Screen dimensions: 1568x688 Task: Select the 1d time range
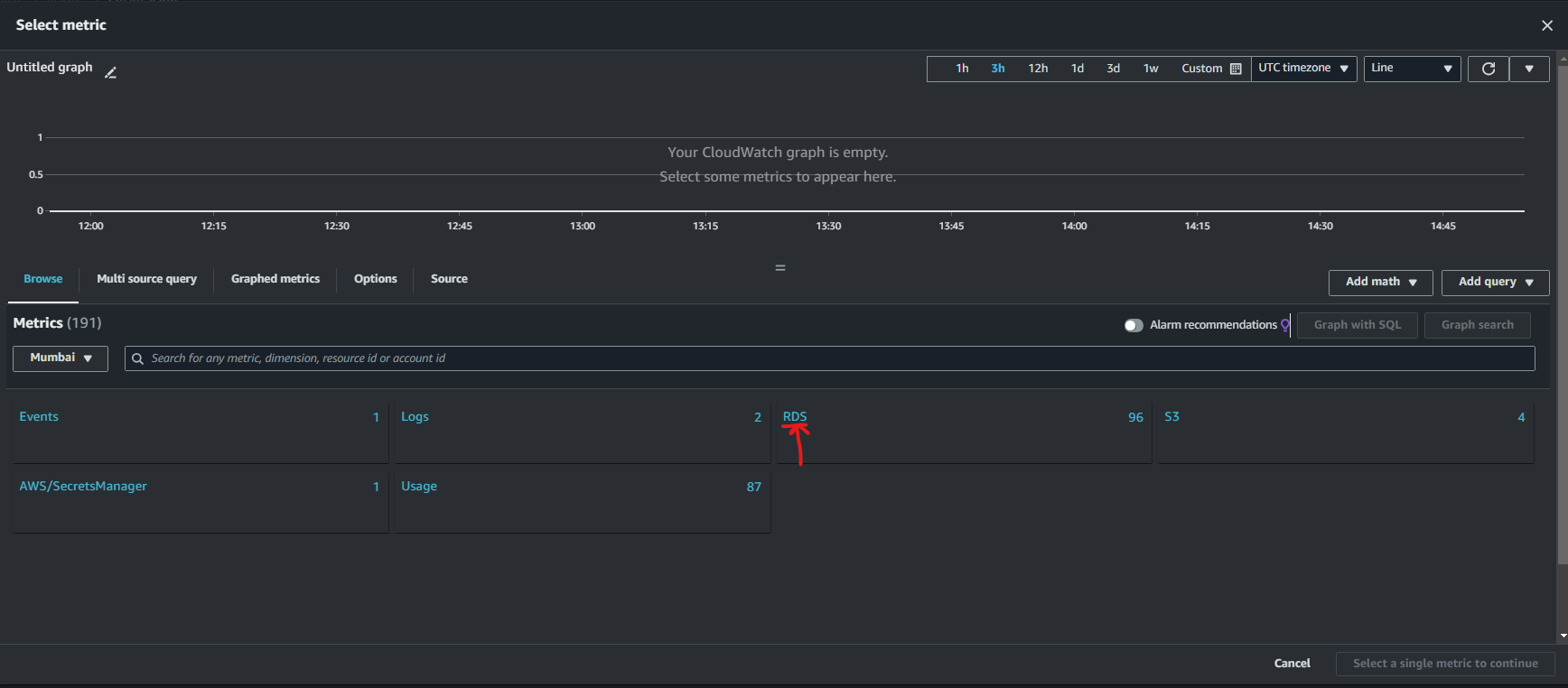point(1078,69)
